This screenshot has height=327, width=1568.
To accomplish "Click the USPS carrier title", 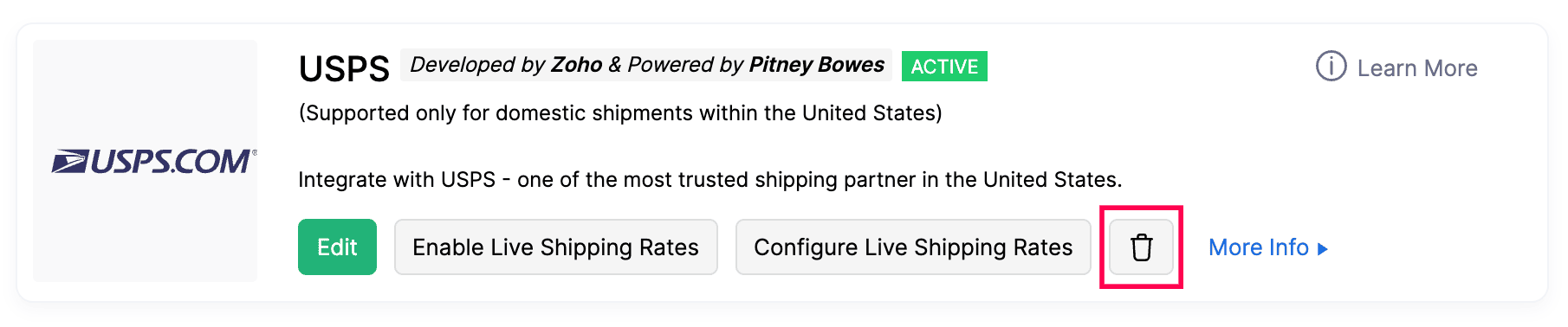I will point(344,68).
